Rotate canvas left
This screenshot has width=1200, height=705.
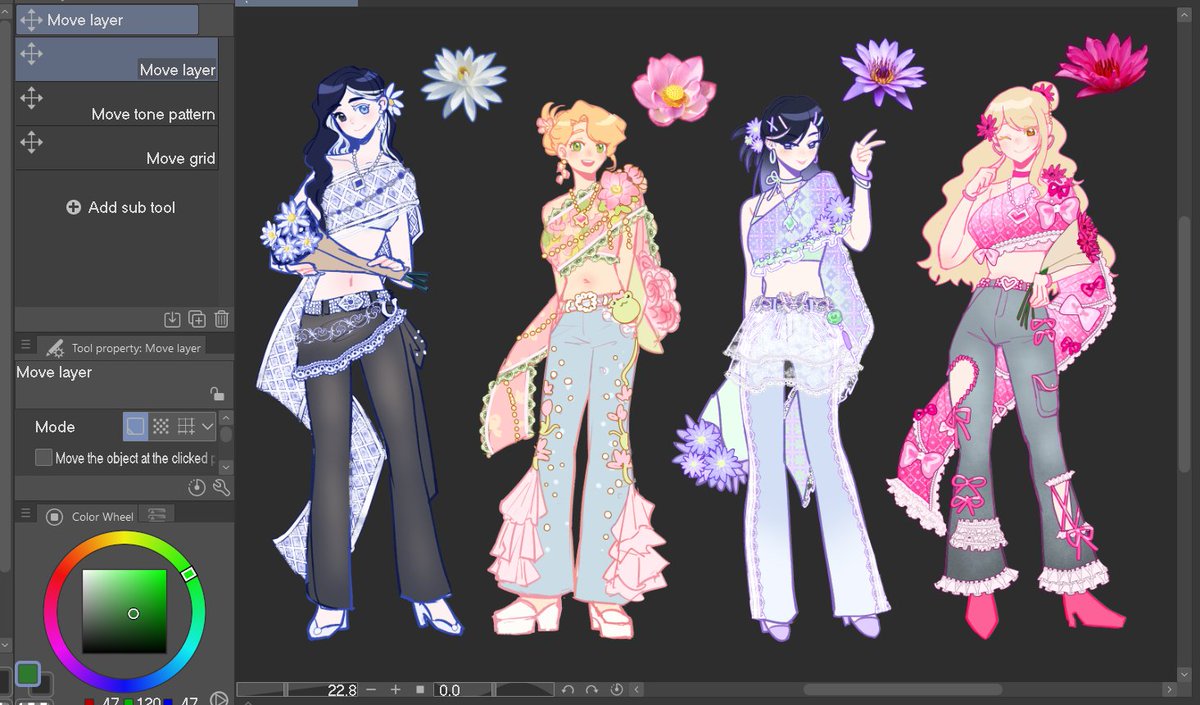568,690
